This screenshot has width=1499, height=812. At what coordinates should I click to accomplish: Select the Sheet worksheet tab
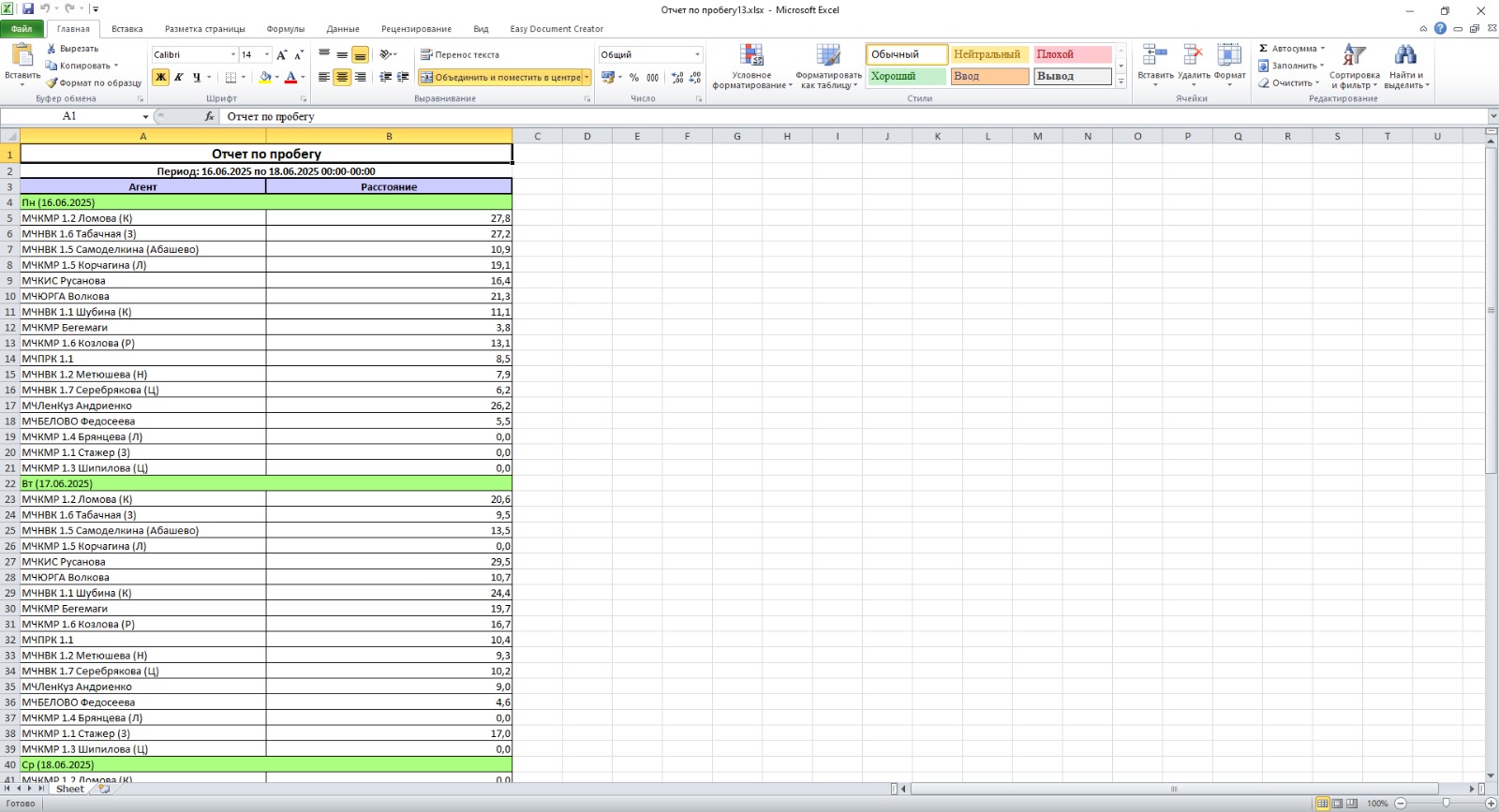pos(69,789)
